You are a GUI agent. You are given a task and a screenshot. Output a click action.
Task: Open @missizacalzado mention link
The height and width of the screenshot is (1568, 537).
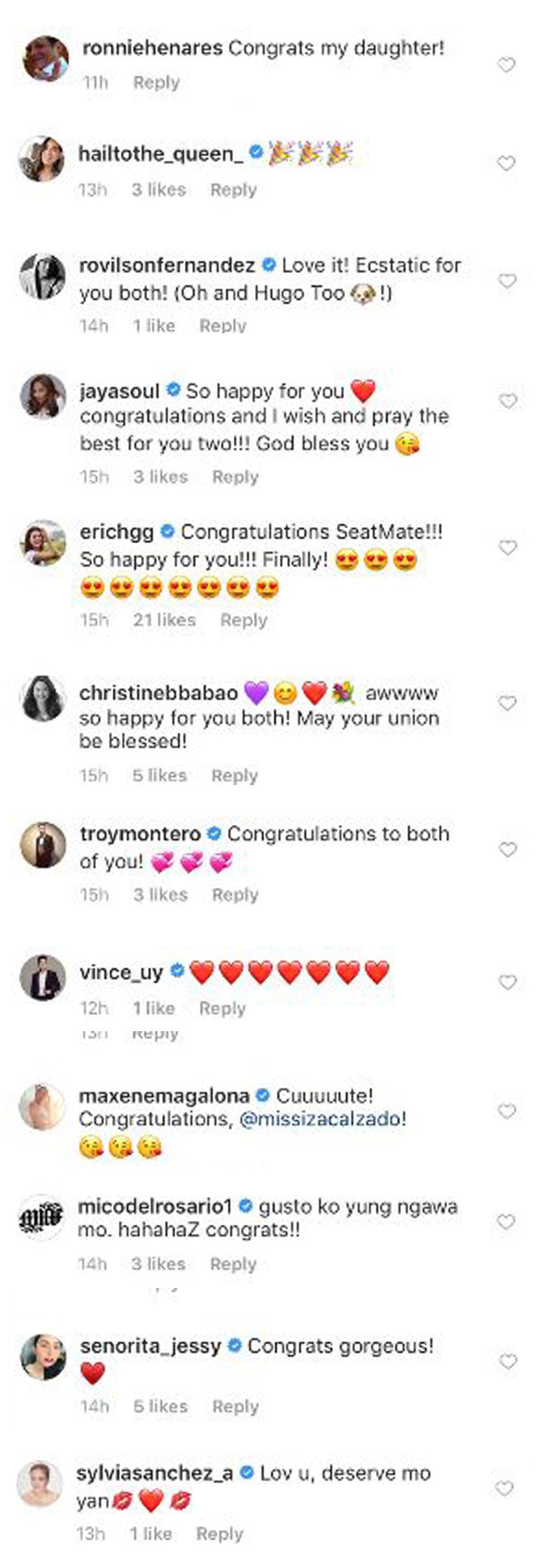320,1119
